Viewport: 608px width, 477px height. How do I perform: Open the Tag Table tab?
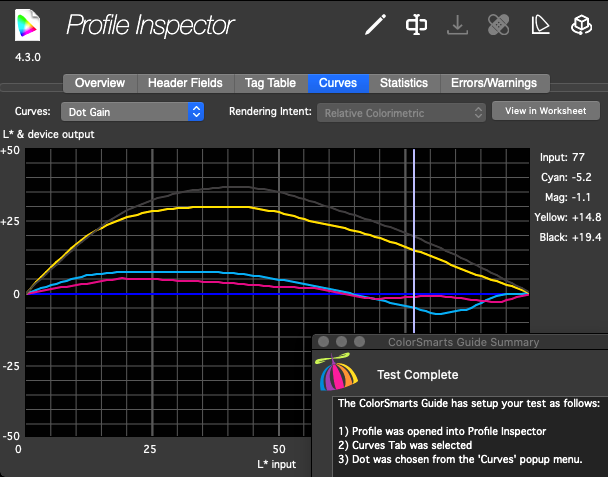point(271,83)
